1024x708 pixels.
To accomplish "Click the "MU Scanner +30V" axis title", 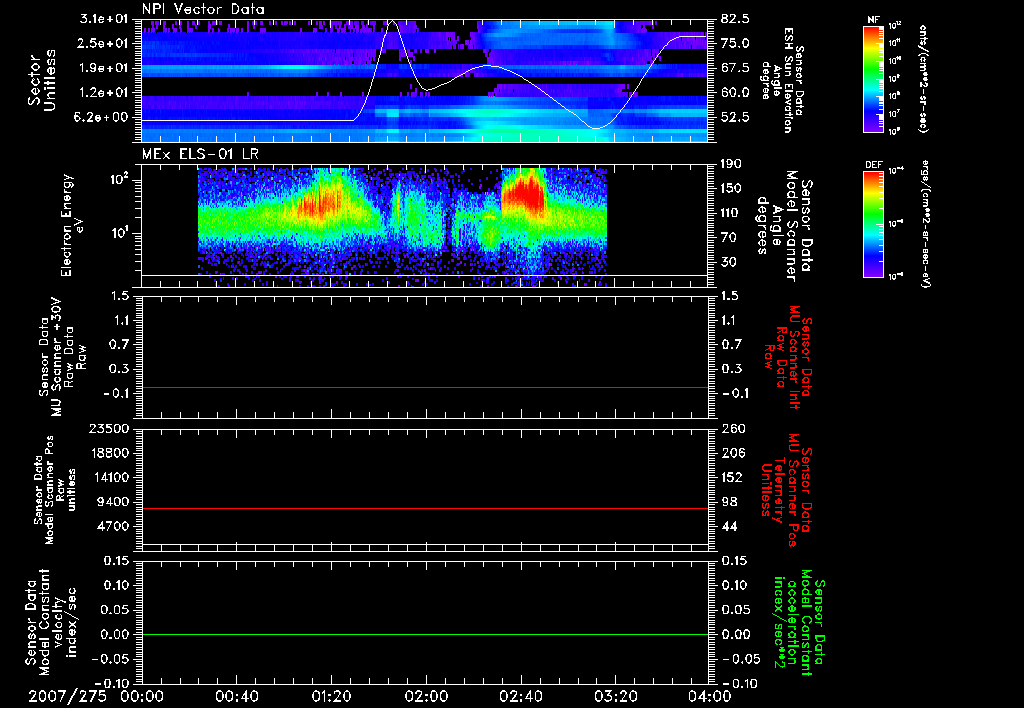I will [56, 357].
